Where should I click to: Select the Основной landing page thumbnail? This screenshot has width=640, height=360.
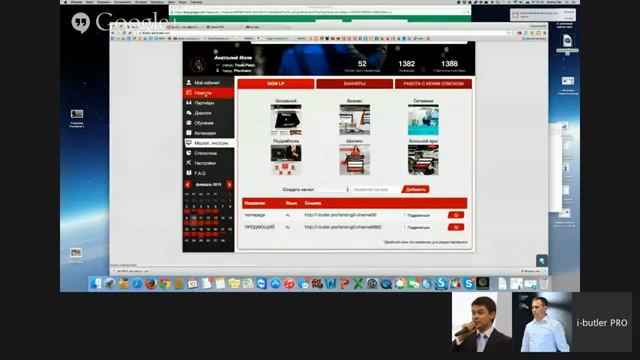tap(286, 120)
